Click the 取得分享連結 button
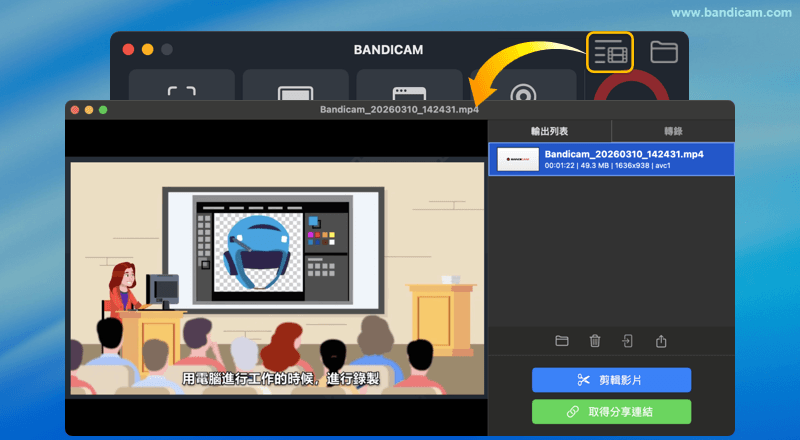800x440 pixels. click(x=611, y=412)
